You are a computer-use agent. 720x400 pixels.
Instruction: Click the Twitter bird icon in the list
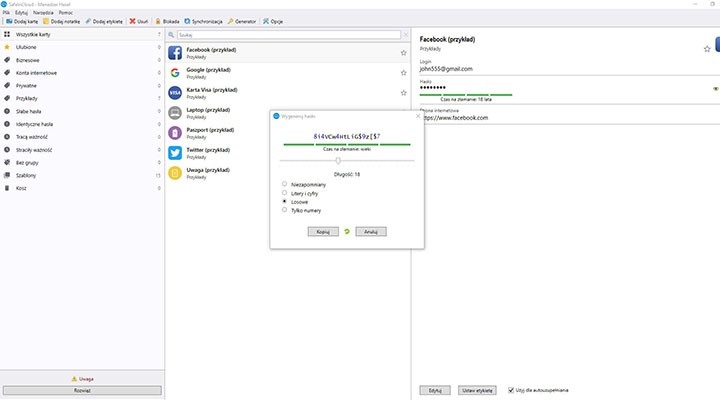point(175,152)
